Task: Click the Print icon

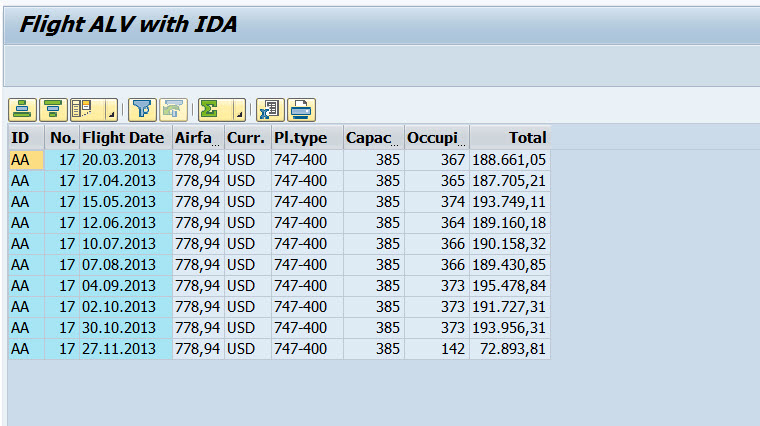Action: 301,109
